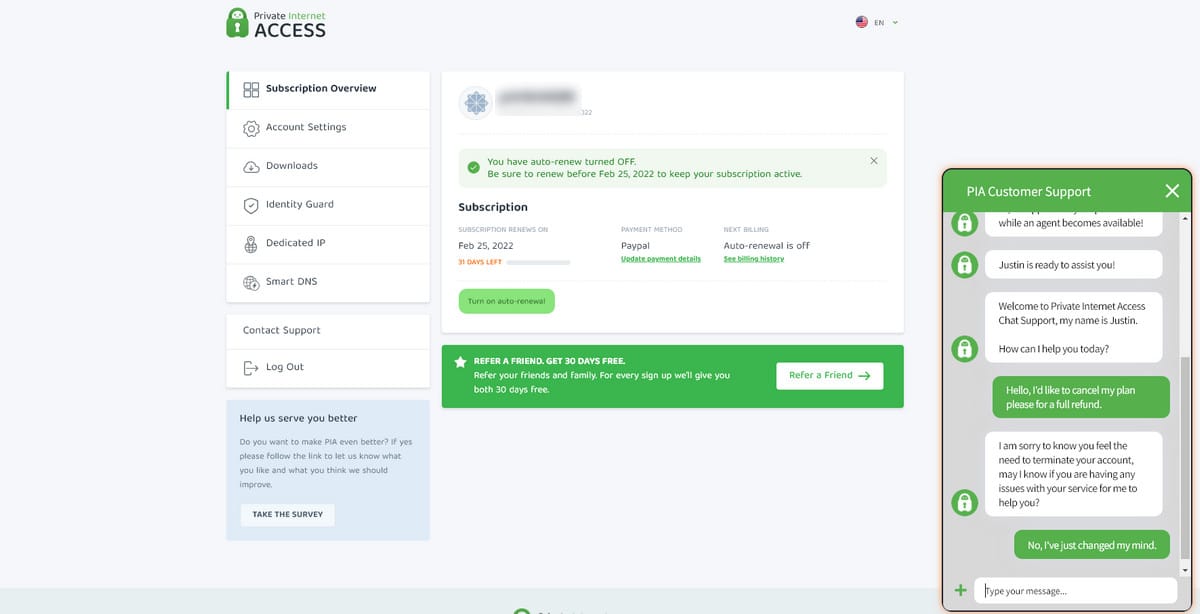This screenshot has width=1200, height=614.
Task: Click PIA Customer Support chat title
Action: (x=1028, y=191)
